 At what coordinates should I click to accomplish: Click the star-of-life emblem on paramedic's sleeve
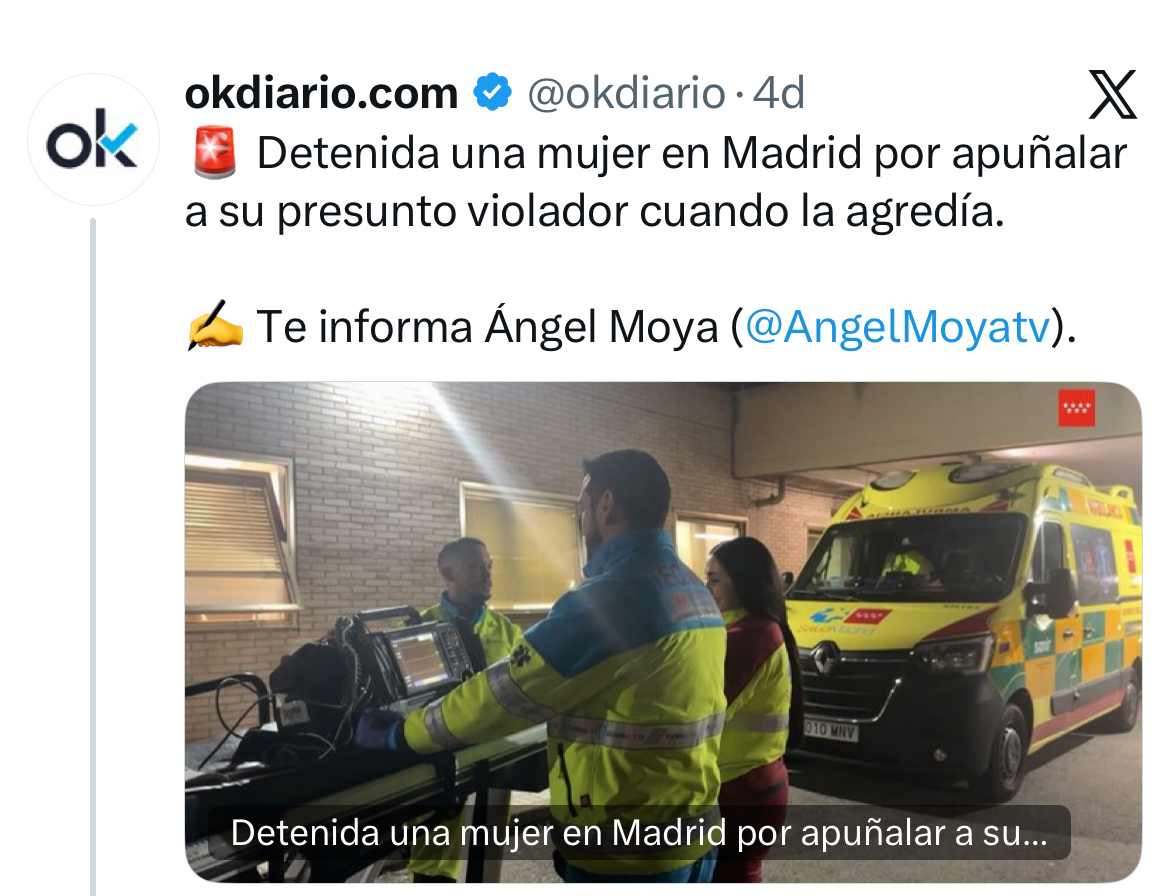522,655
